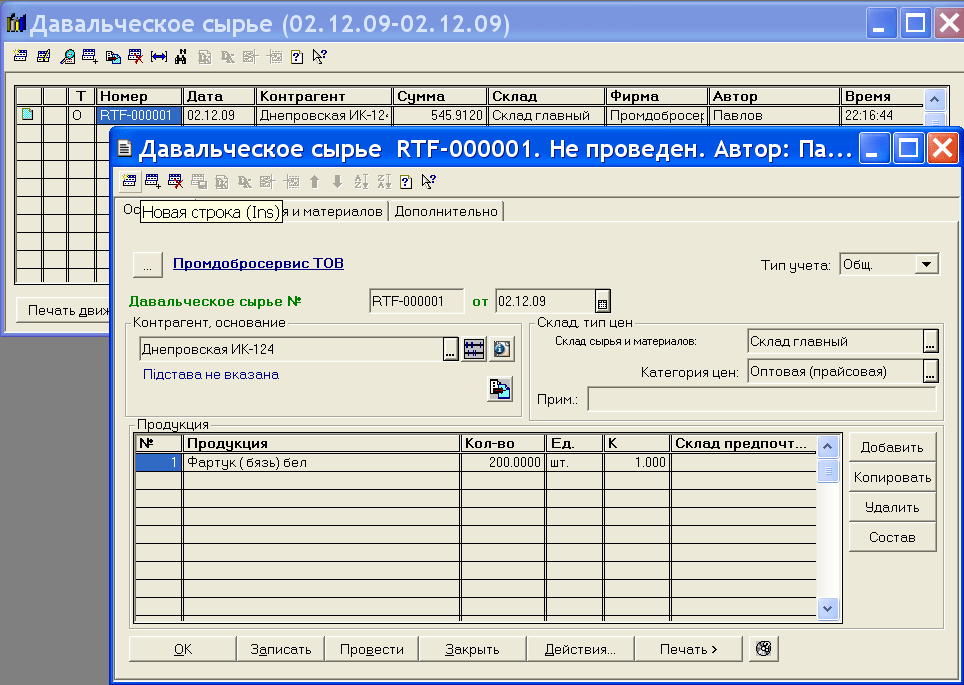Image resolution: width=964 pixels, height=685 pixels.
Task: Click sort ascending A-Z icon
Action: [361, 181]
